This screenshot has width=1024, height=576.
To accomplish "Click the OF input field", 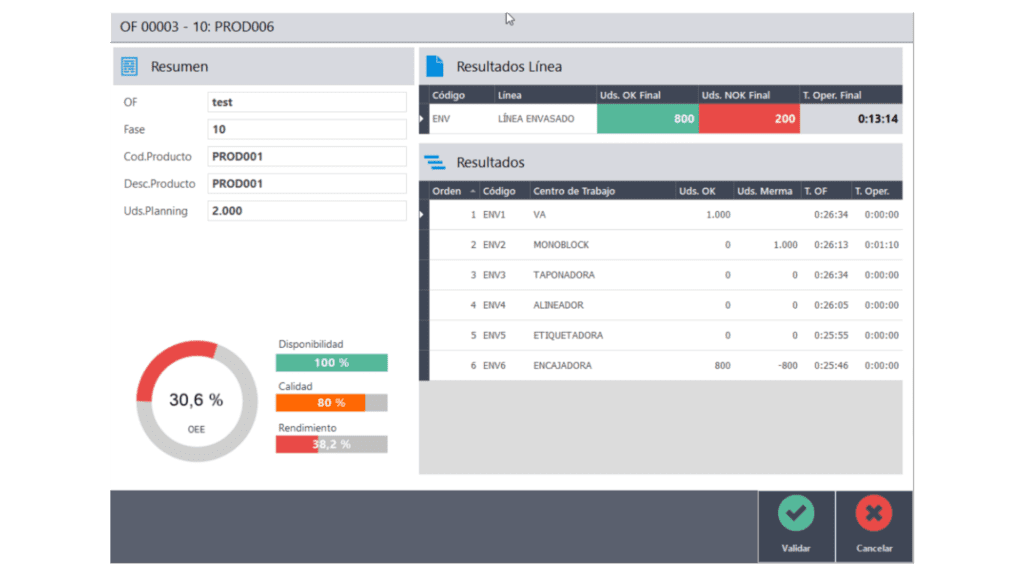I will pyautogui.click(x=307, y=102).
